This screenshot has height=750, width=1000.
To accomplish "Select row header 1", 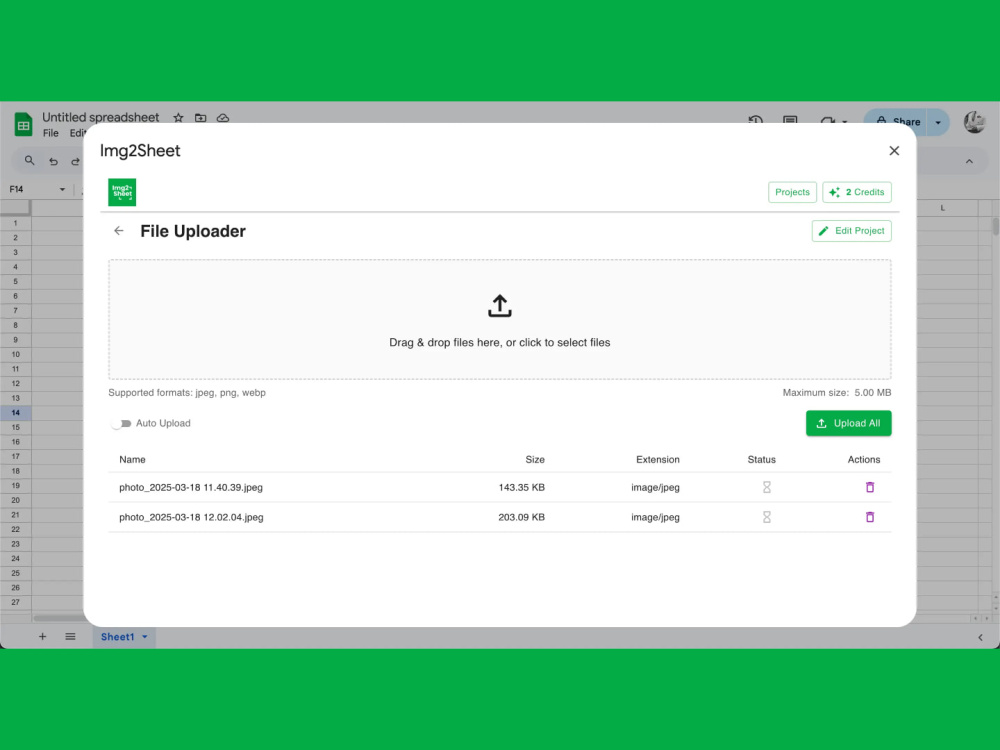I will pyautogui.click(x=15, y=223).
